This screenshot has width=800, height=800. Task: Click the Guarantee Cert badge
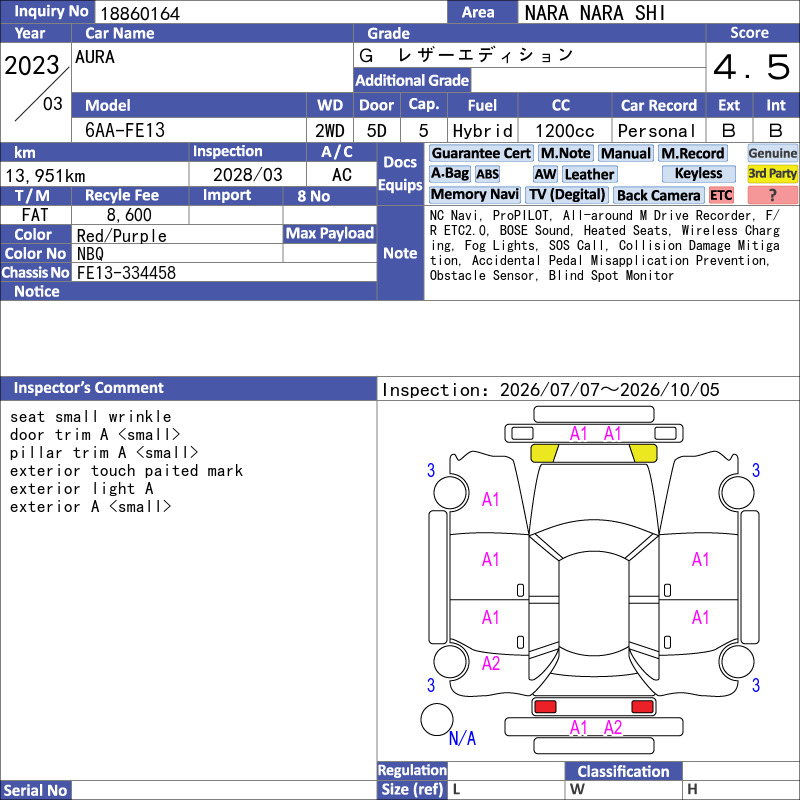pyautogui.click(x=481, y=153)
